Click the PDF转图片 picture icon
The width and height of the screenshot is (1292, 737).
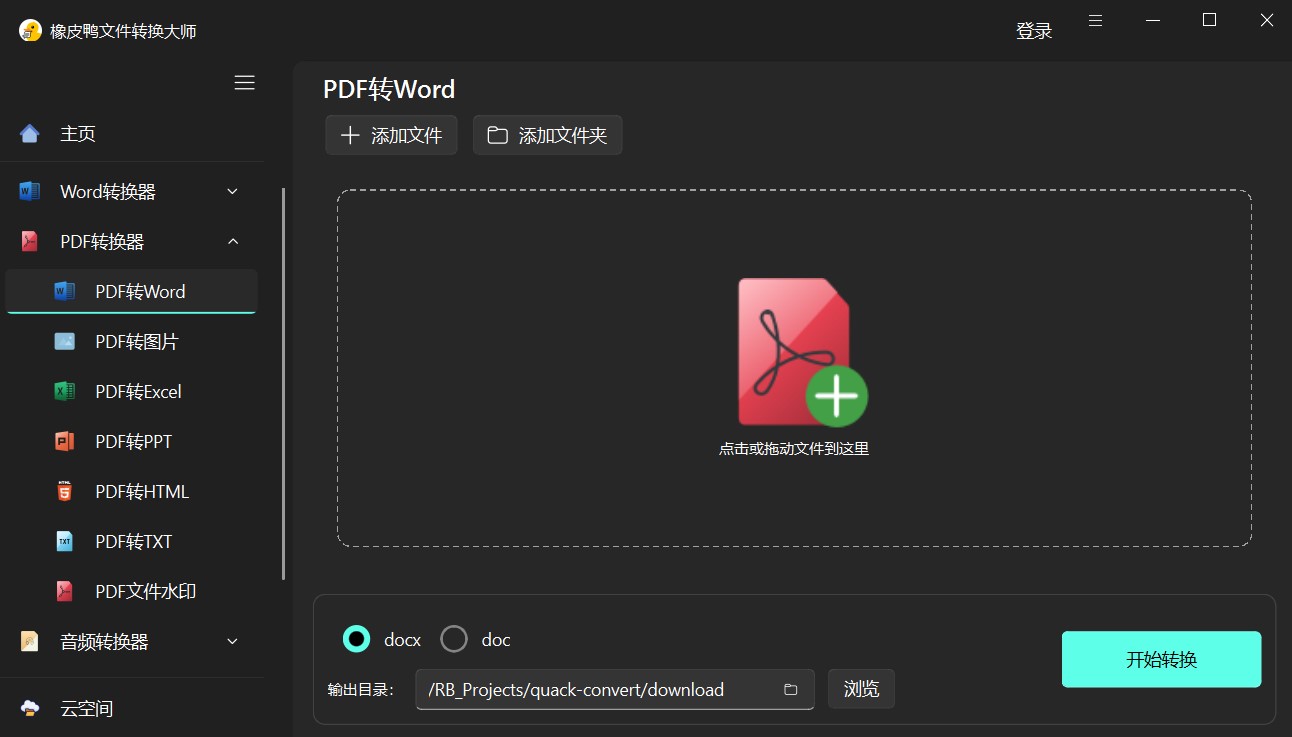tap(65, 341)
